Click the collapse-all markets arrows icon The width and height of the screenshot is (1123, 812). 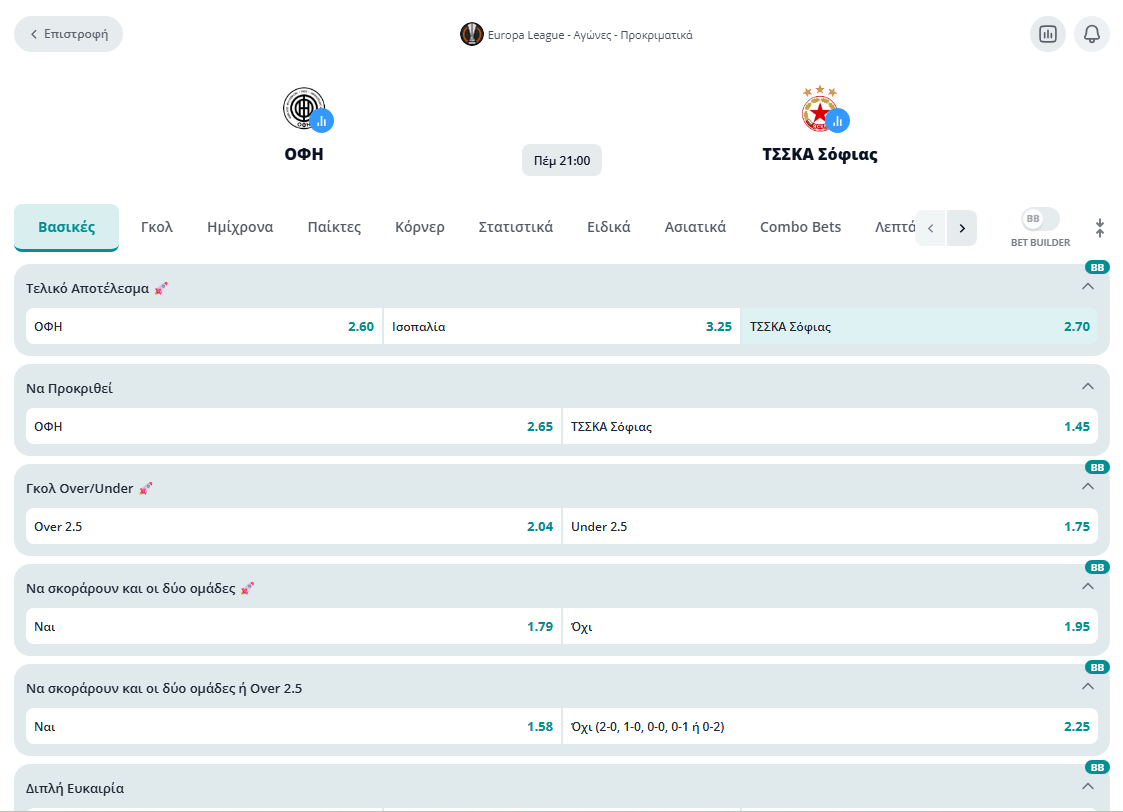tap(1099, 228)
